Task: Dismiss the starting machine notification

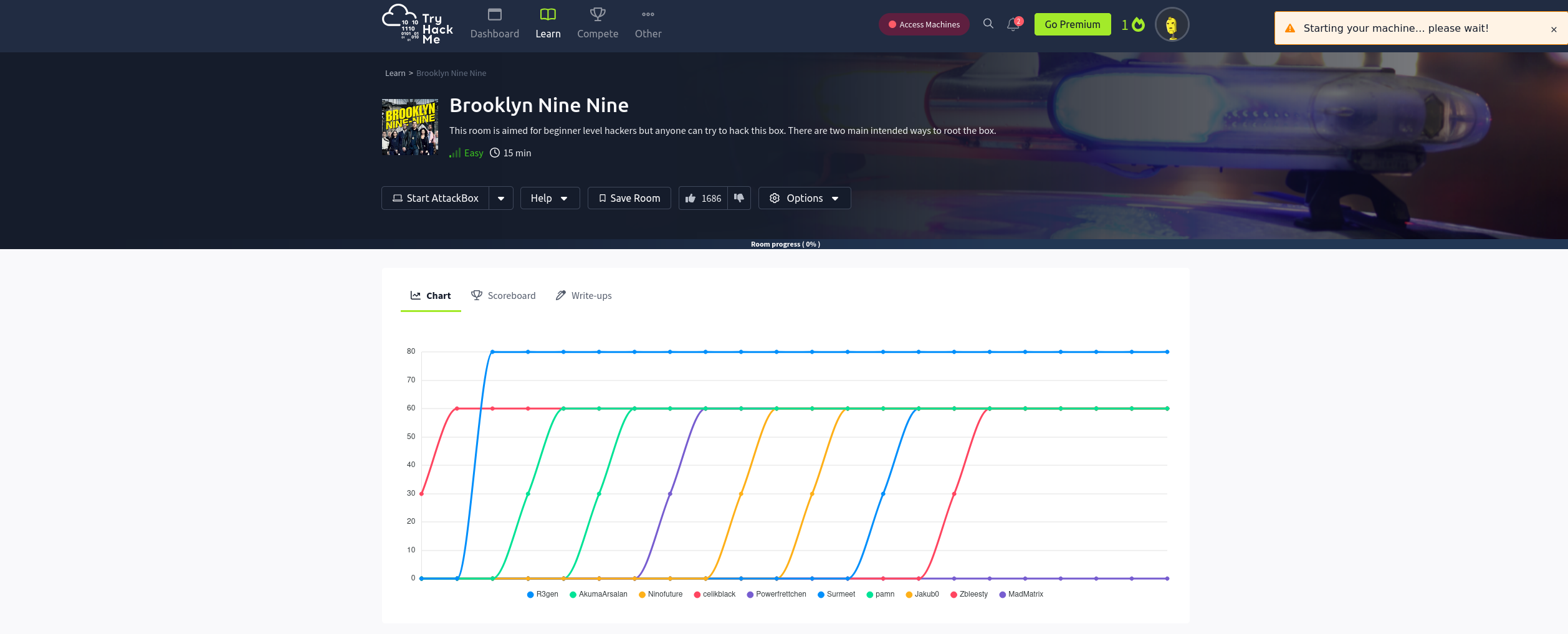Action: (1554, 29)
